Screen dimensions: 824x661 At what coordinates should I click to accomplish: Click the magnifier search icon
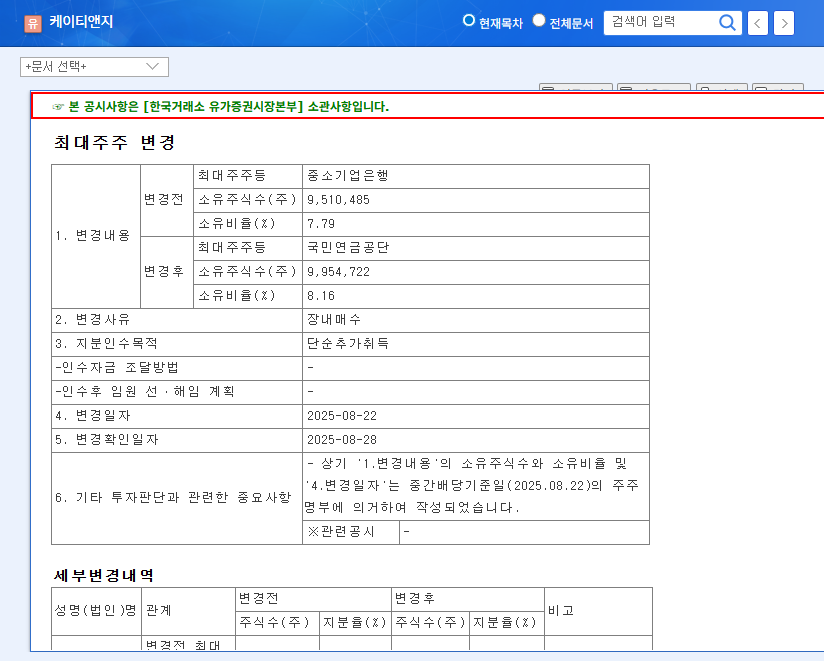click(727, 23)
